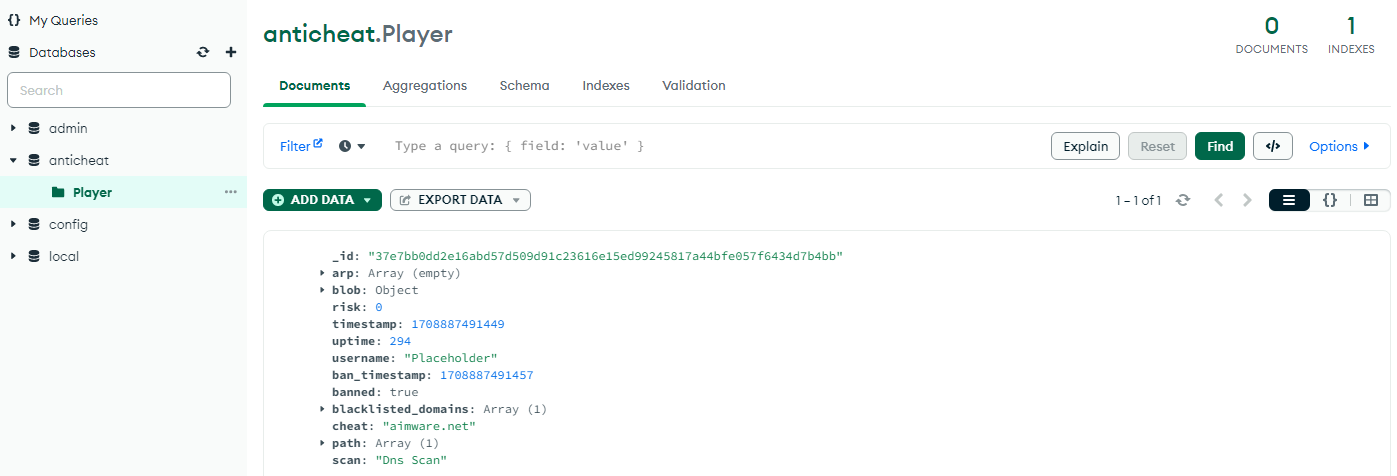This screenshot has height=476, width=1397.
Task: Click the Find button
Action: point(1219,146)
